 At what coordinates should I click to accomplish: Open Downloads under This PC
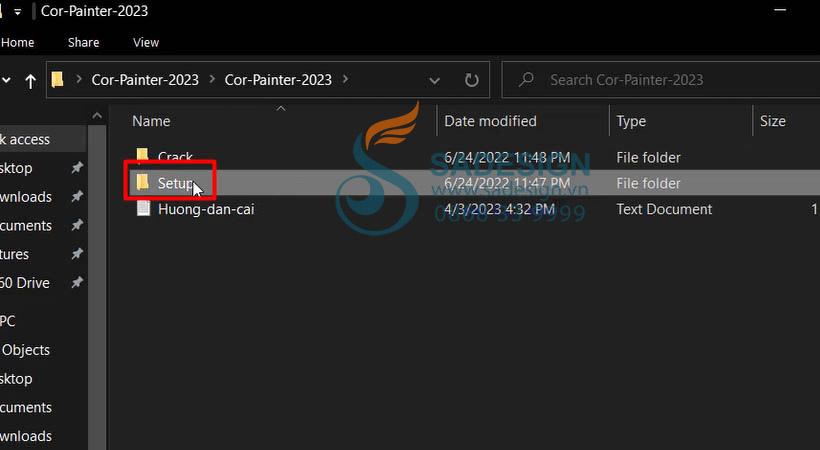26,436
